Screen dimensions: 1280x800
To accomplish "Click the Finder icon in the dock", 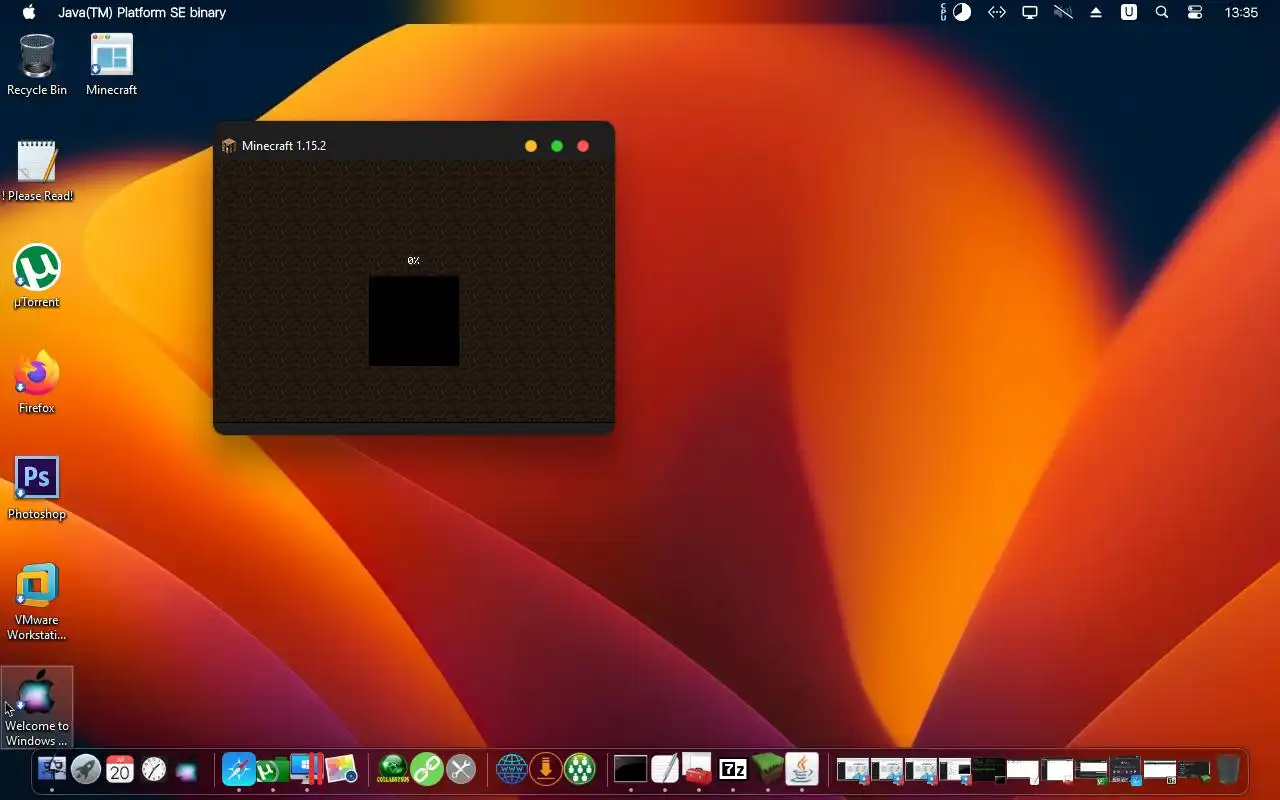I will [52, 769].
